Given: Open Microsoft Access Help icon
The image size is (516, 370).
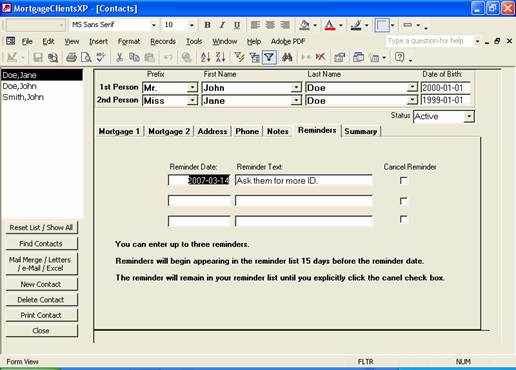Looking at the screenshot, I should 399,57.
